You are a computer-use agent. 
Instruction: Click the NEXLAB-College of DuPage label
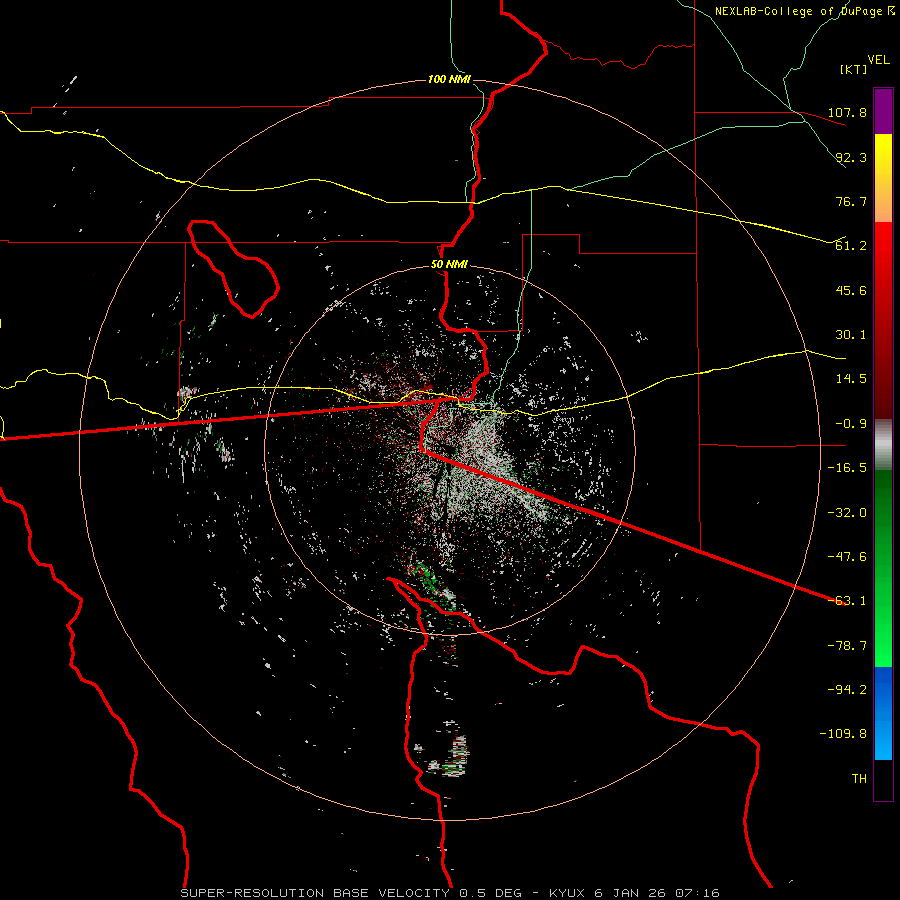(x=804, y=11)
